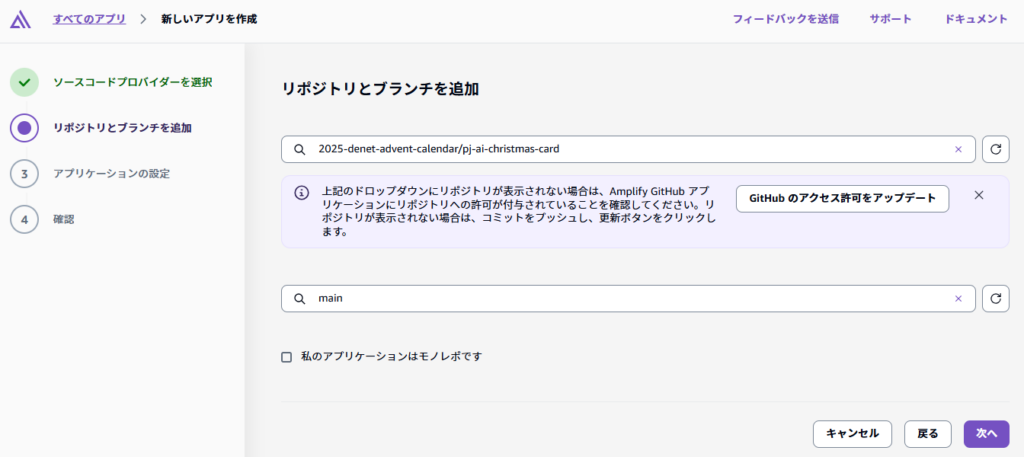The width and height of the screenshot is (1024, 457).
Task: Enable 私のアプリケーションはモノレポです checkbox
Action: [x=287, y=356]
